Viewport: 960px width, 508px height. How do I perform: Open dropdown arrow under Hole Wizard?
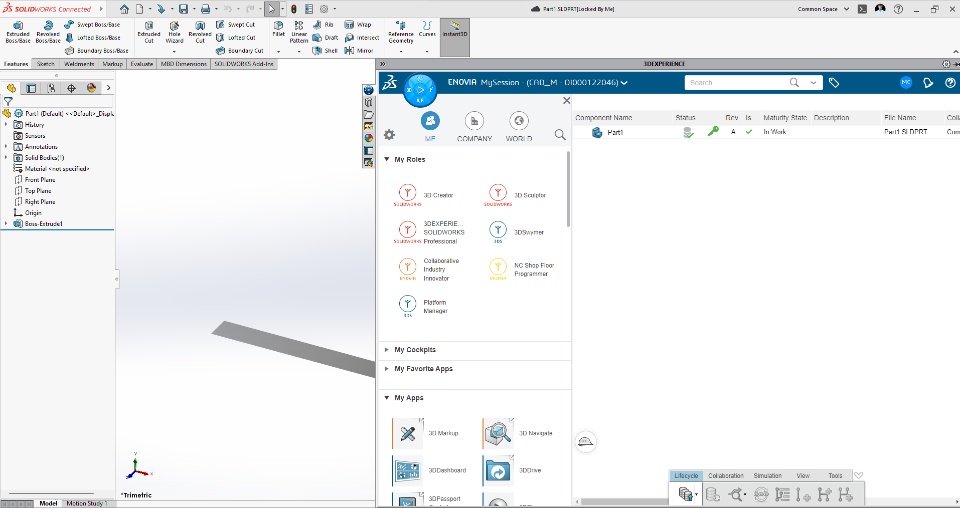click(174, 51)
